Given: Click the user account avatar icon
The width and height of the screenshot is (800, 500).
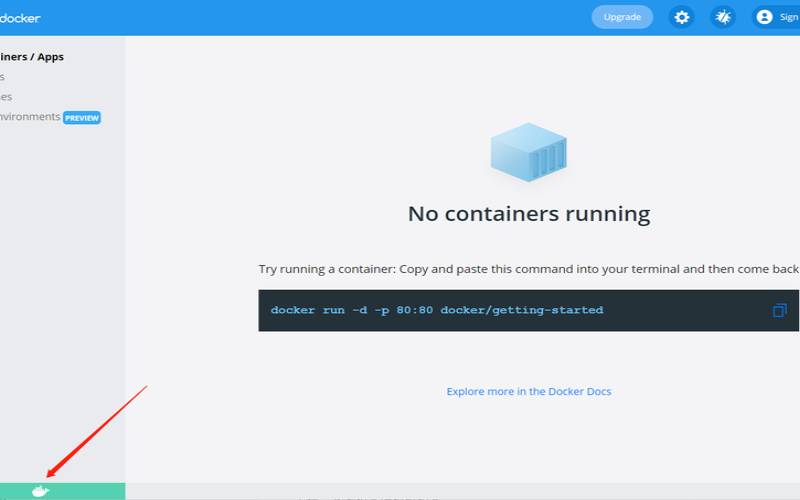Looking at the screenshot, I should click(x=764, y=17).
